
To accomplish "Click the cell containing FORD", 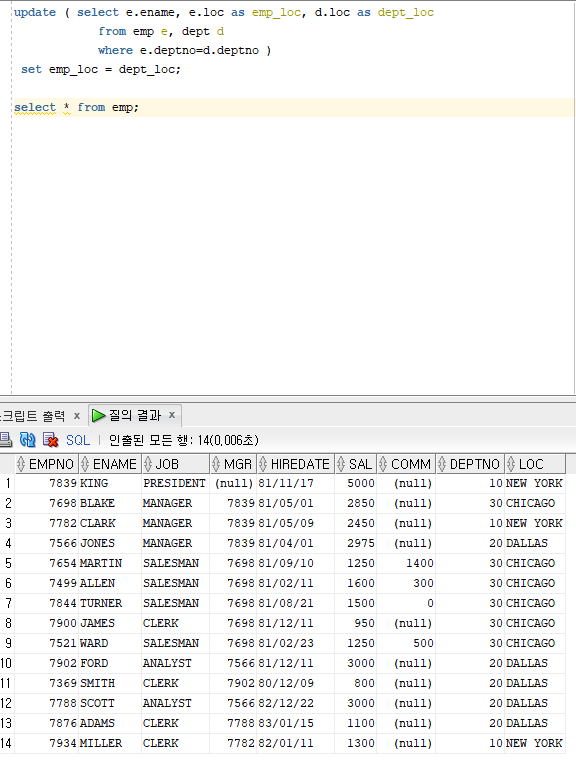I will point(110,663).
